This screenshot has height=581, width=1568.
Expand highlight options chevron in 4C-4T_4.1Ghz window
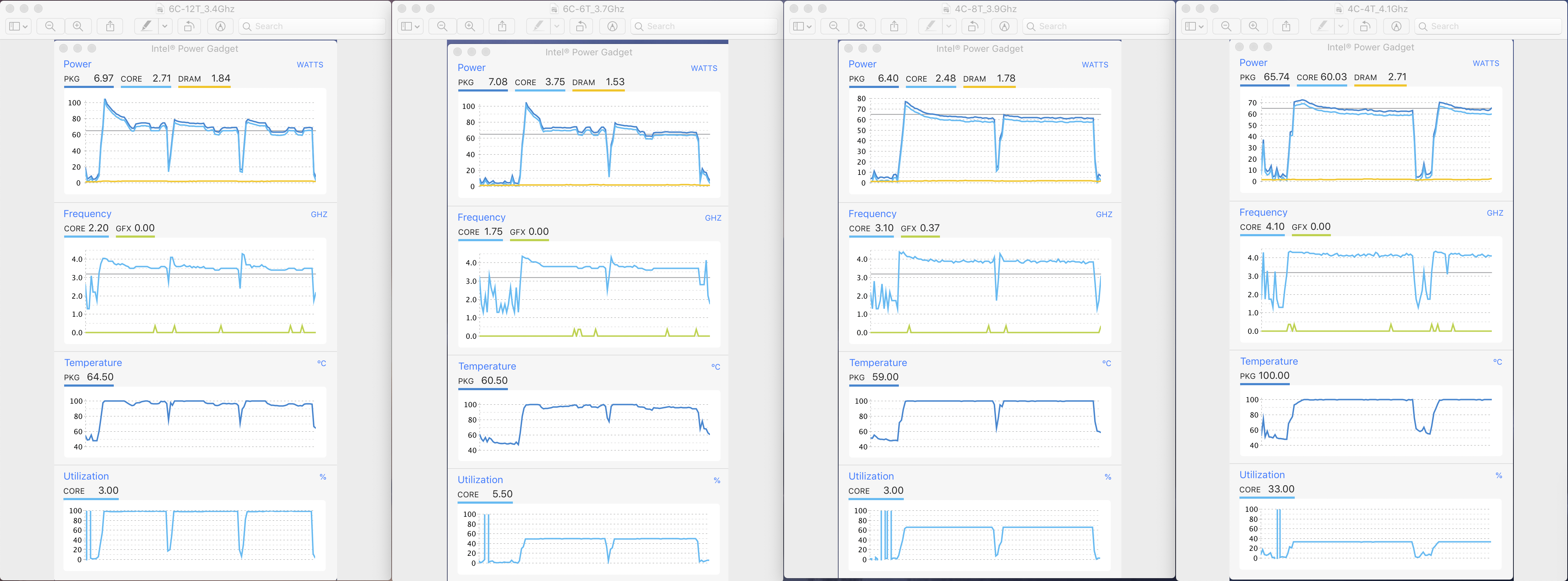(1341, 26)
